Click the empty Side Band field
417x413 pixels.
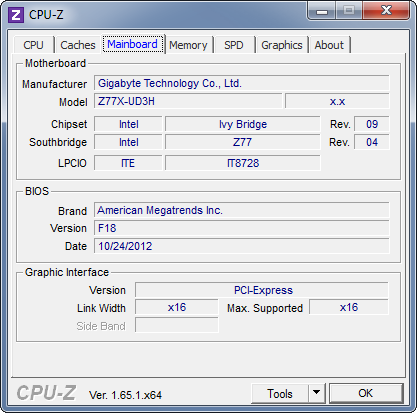click(177, 325)
